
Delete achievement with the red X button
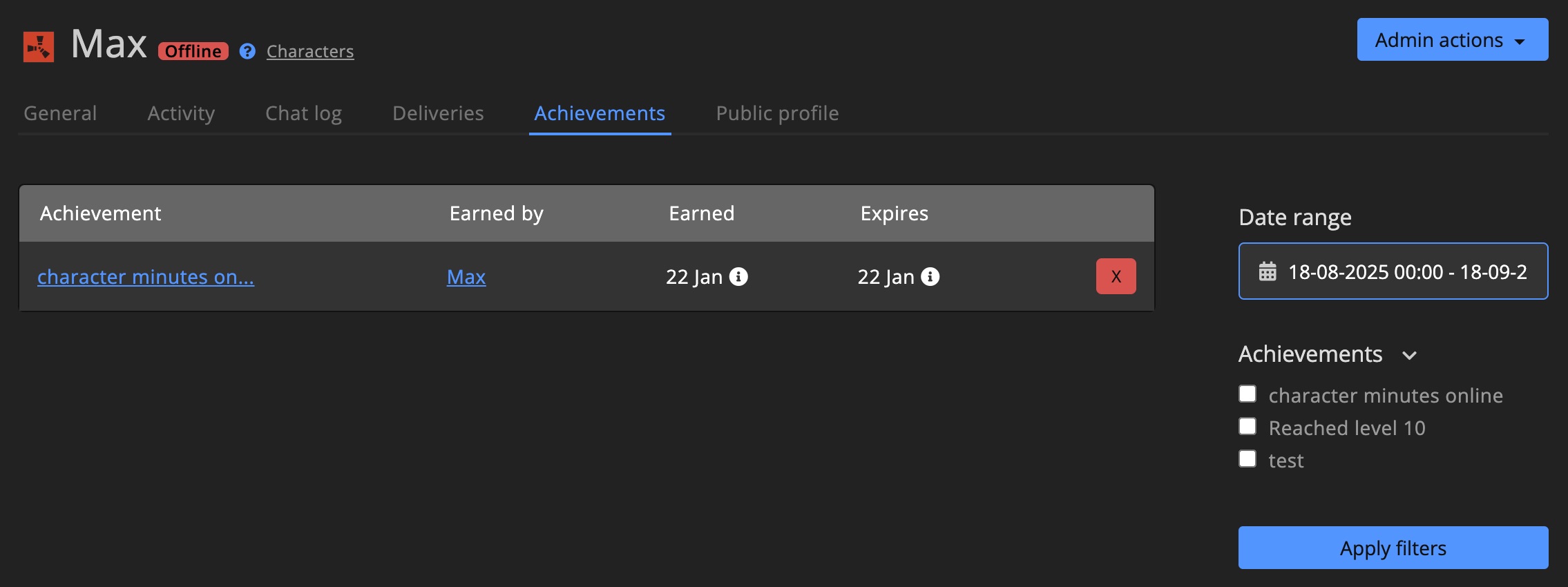point(1116,276)
